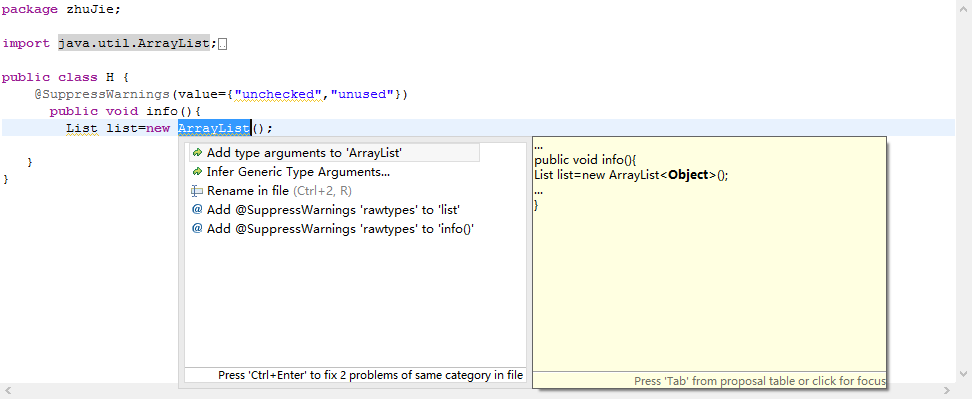Viewport: 972px width, 399px height.
Task: Click the Rename in file icon
Action: 198,191
